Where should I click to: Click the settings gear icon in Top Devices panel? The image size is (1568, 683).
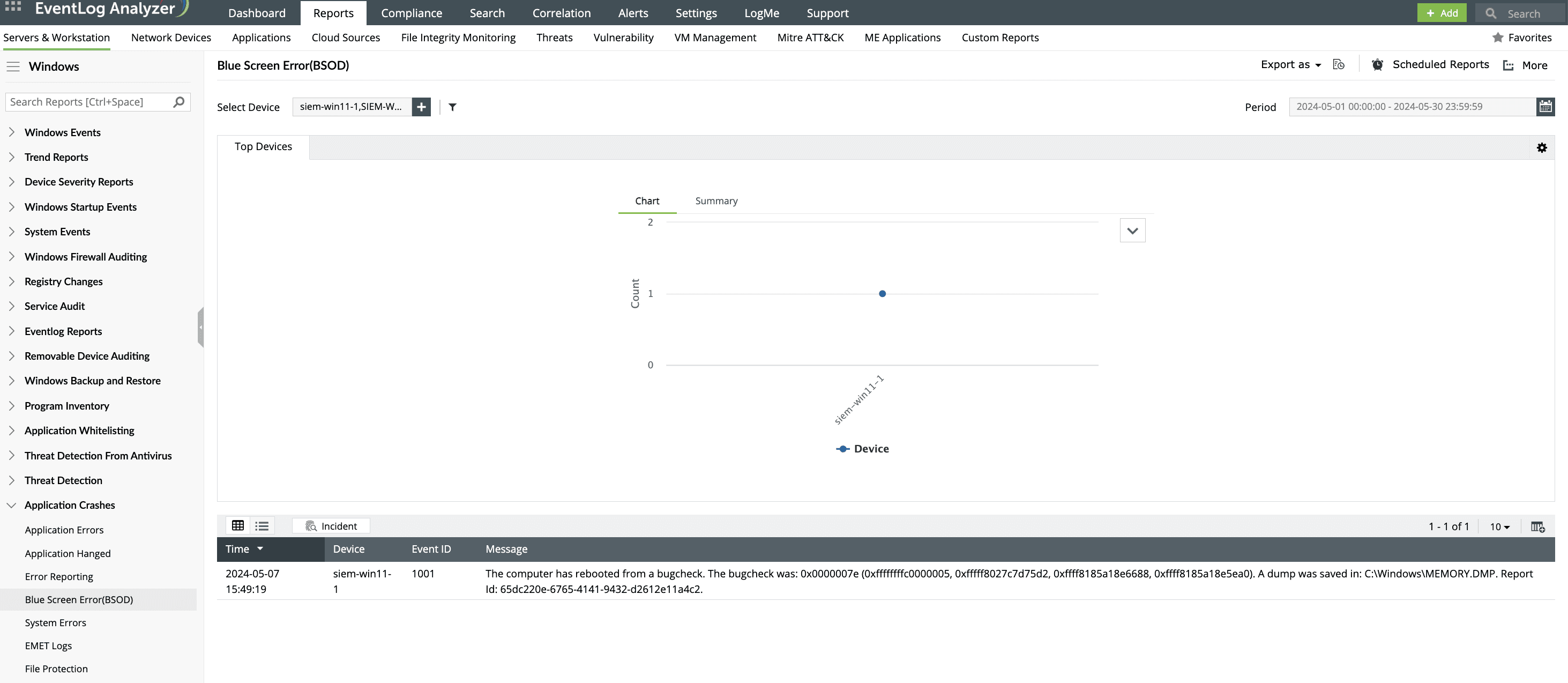point(1542,148)
